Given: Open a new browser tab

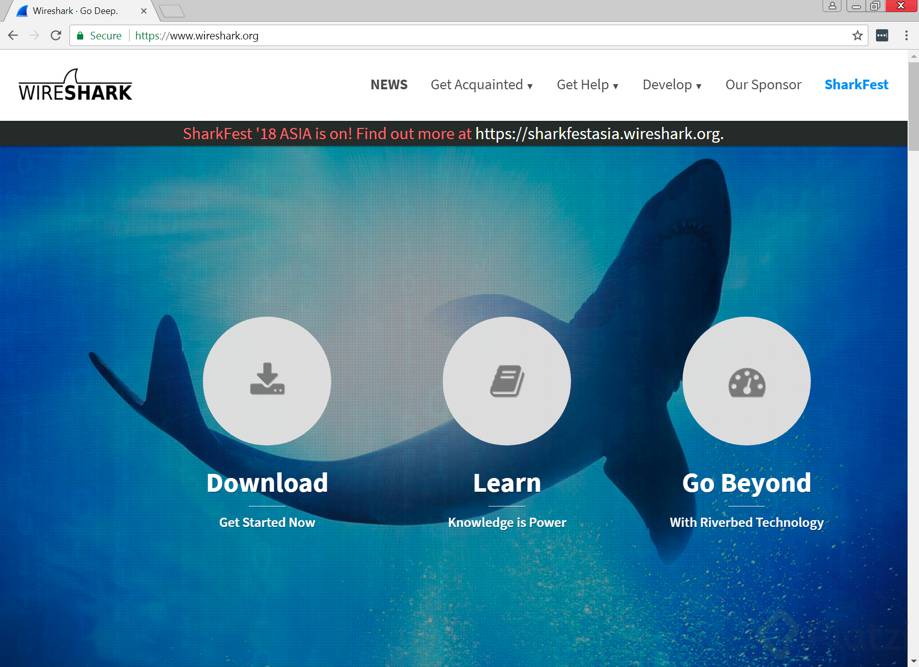Looking at the screenshot, I should (171, 11).
